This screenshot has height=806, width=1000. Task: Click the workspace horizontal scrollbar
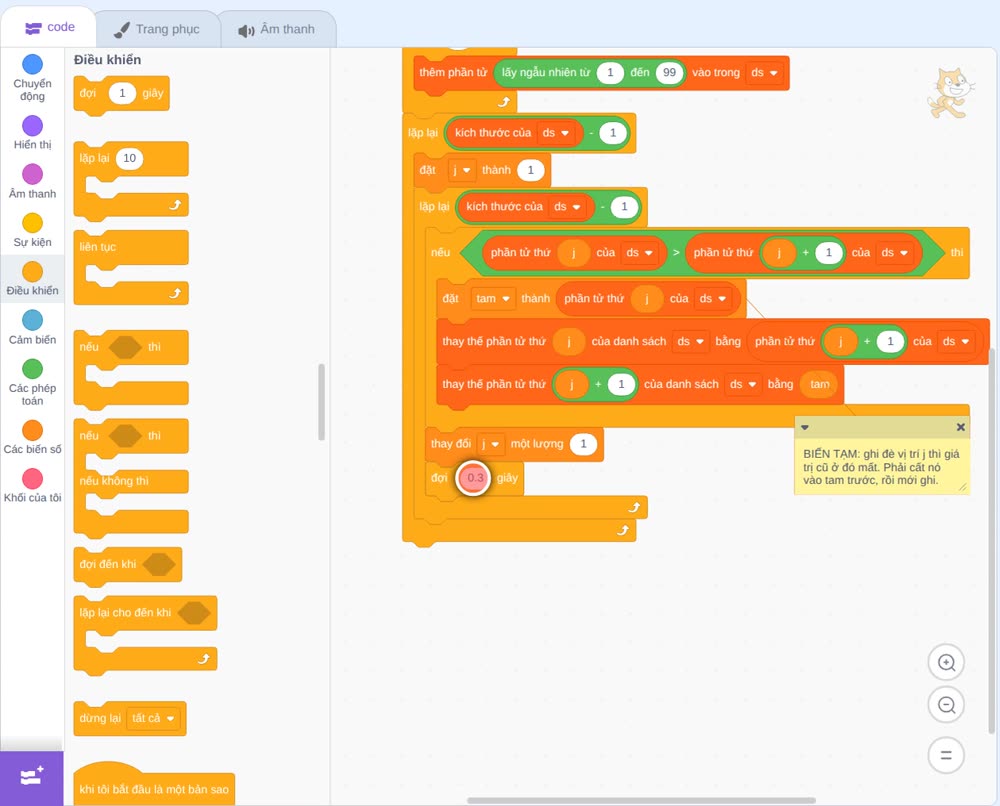point(641,800)
